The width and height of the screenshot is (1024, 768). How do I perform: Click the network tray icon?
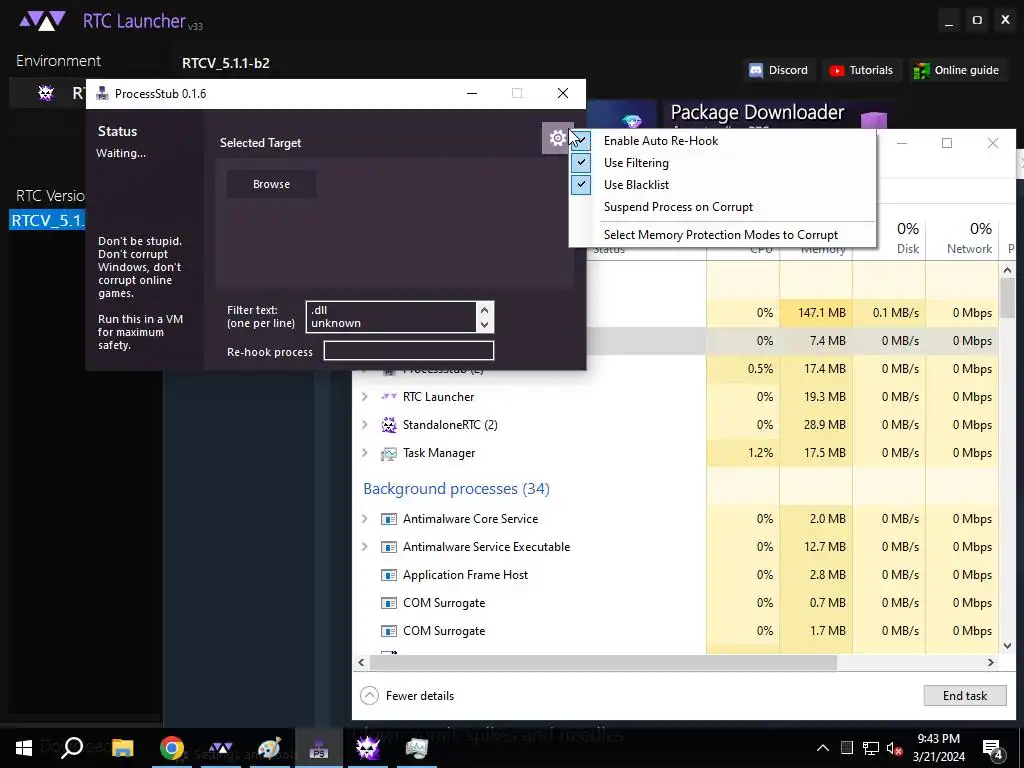[871, 748]
